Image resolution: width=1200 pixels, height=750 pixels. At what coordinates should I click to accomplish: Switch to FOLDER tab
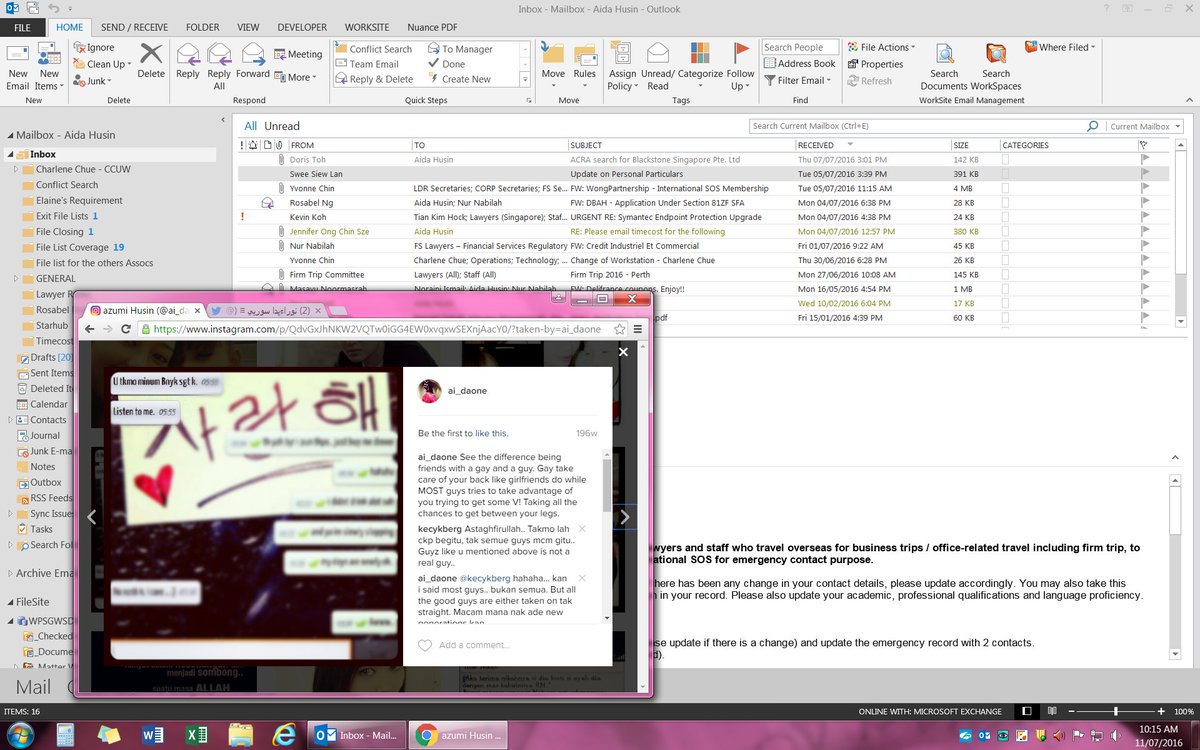(202, 27)
